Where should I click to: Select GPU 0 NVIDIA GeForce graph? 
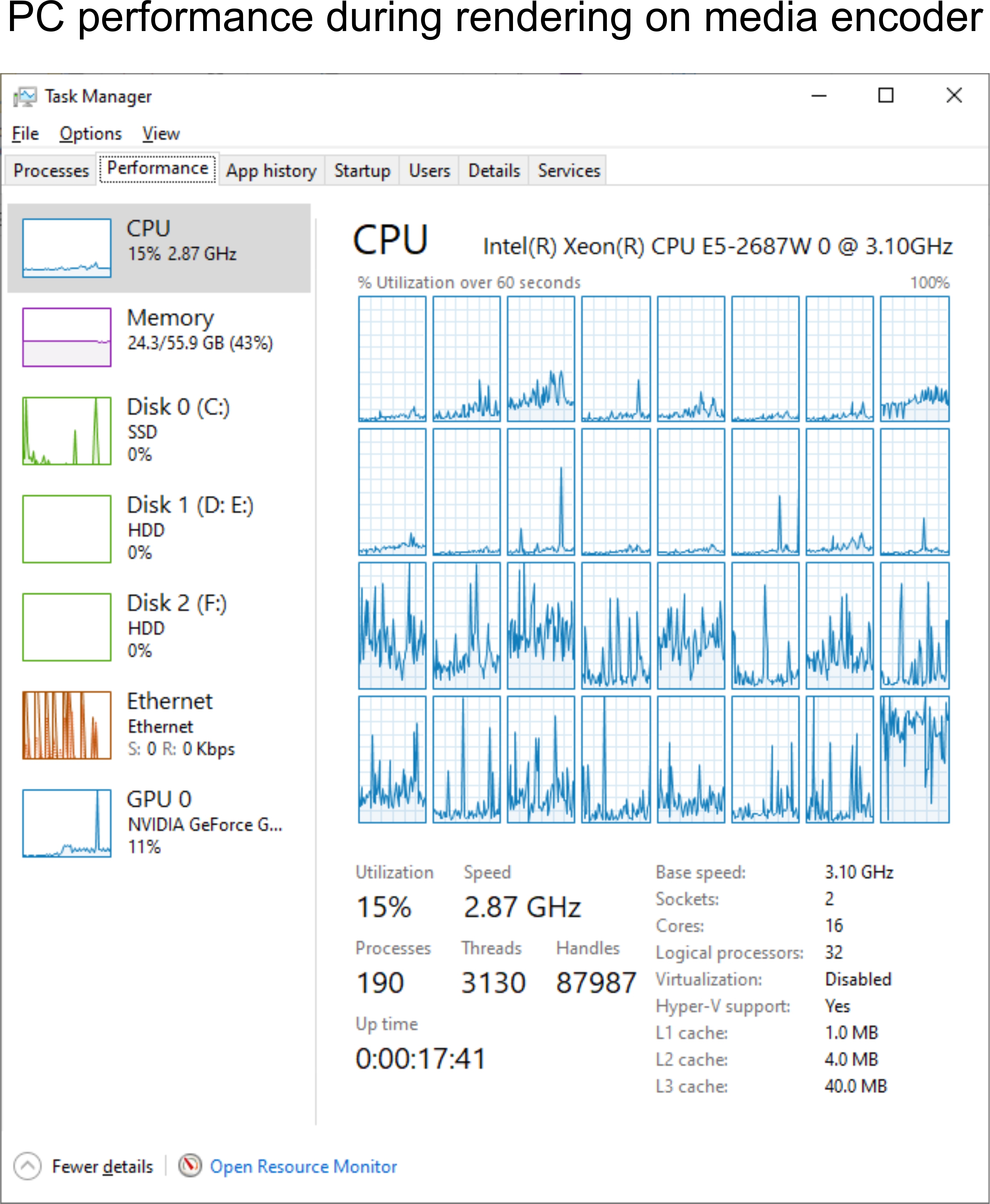coord(67,823)
